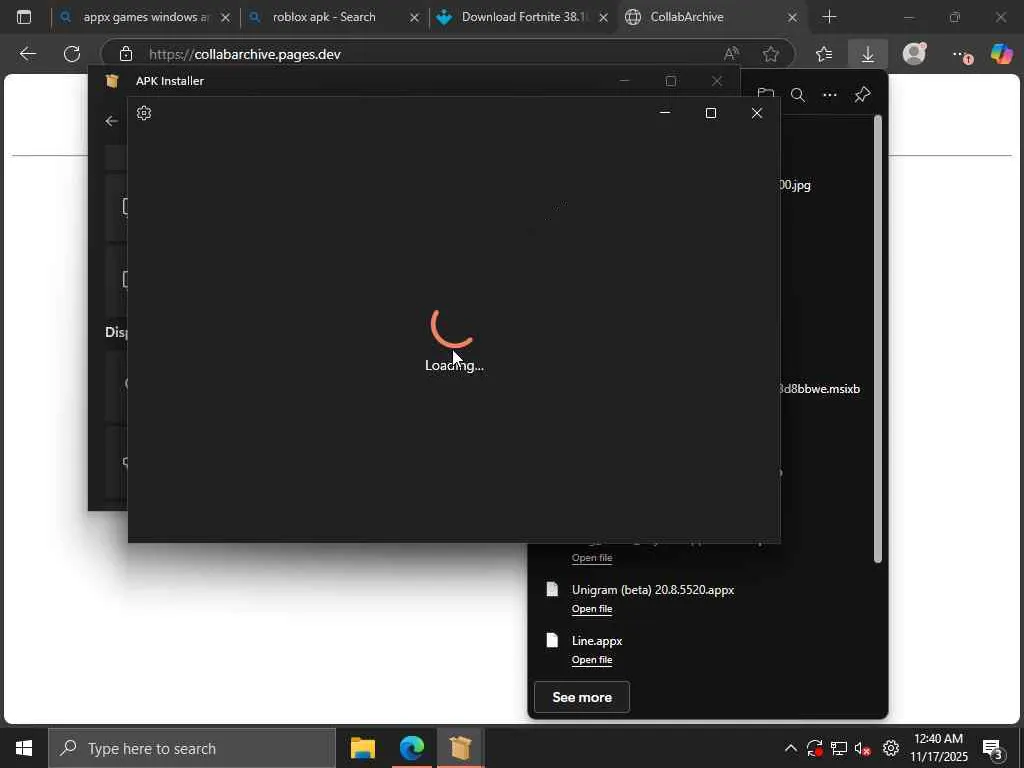Minimize the loading window
The height and width of the screenshot is (768, 1024).
pos(665,113)
